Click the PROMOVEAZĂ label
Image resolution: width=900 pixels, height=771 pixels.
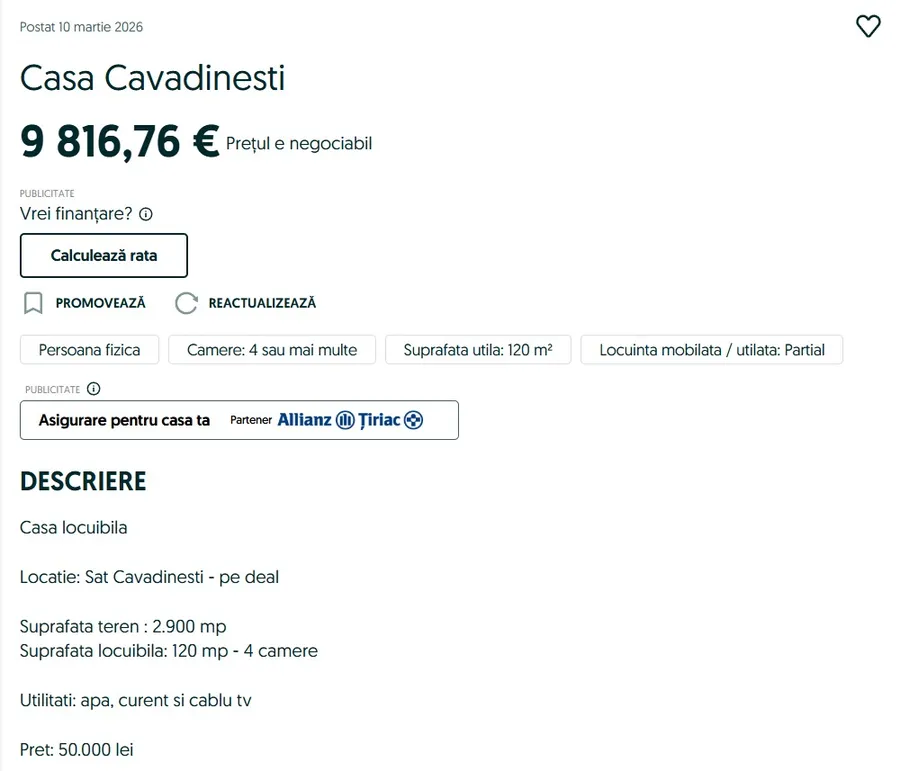click(x=100, y=303)
